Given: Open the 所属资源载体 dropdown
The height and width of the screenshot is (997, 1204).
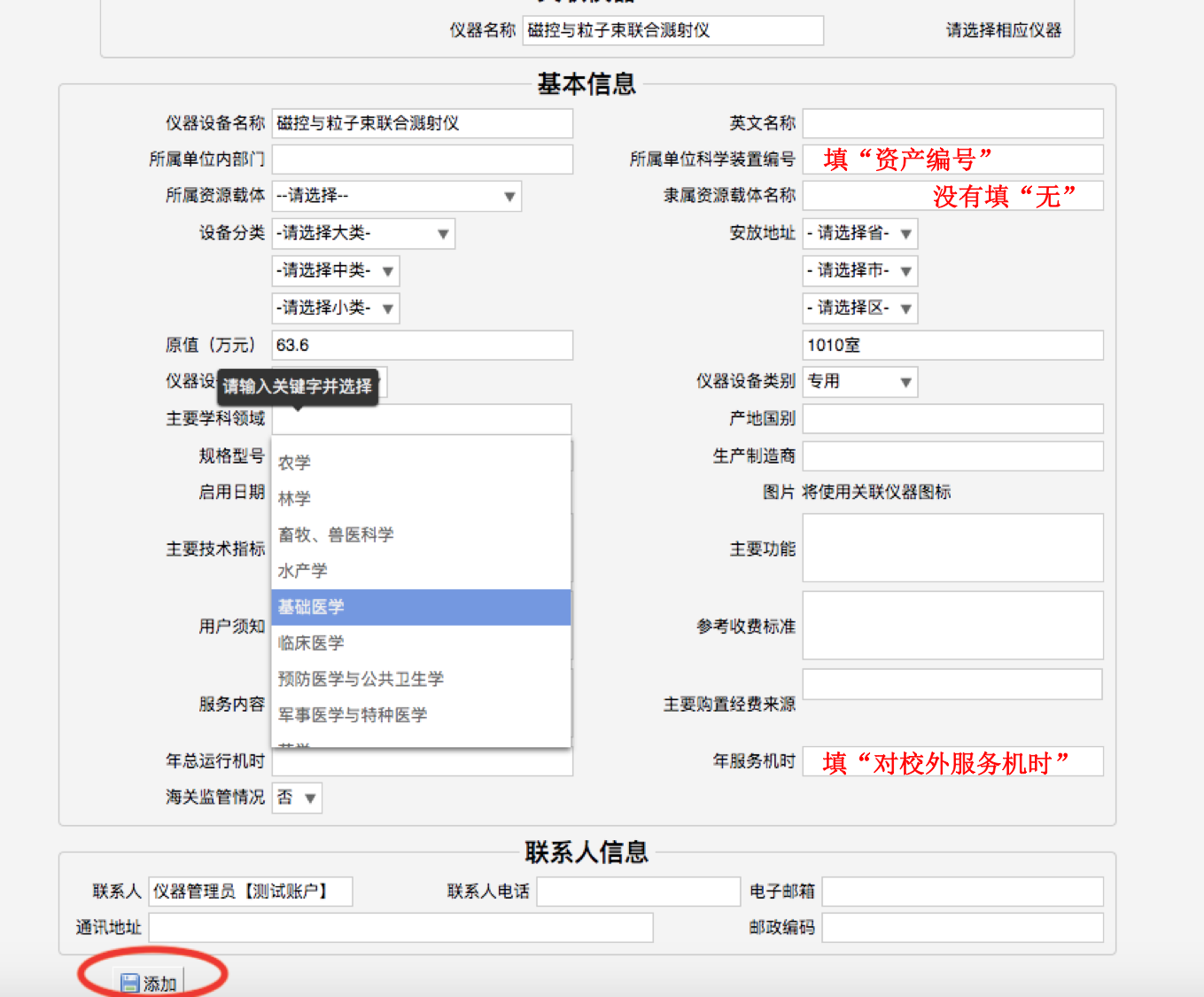Looking at the screenshot, I should pyautogui.click(x=396, y=196).
